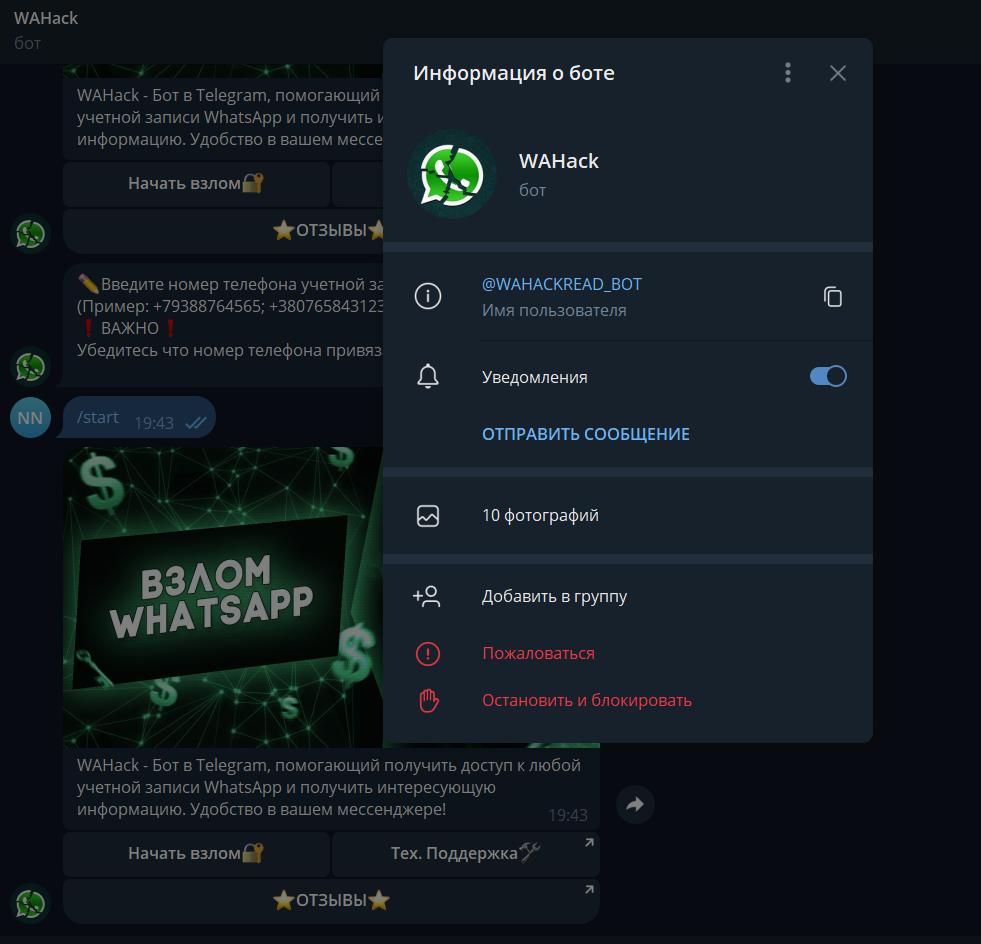Image resolution: width=981 pixels, height=944 pixels.
Task: Click lower Начать взлом bot button
Action: (196, 853)
